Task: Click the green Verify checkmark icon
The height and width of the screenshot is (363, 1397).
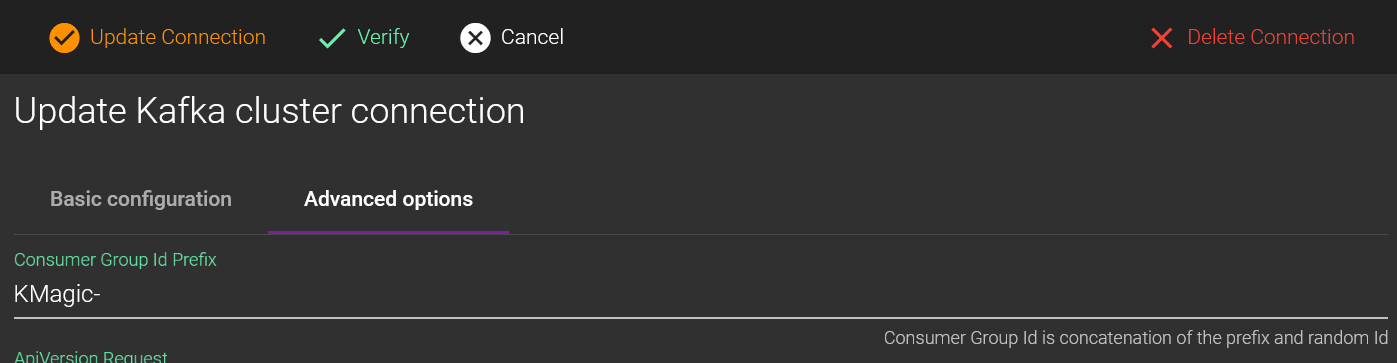Action: 331,38
